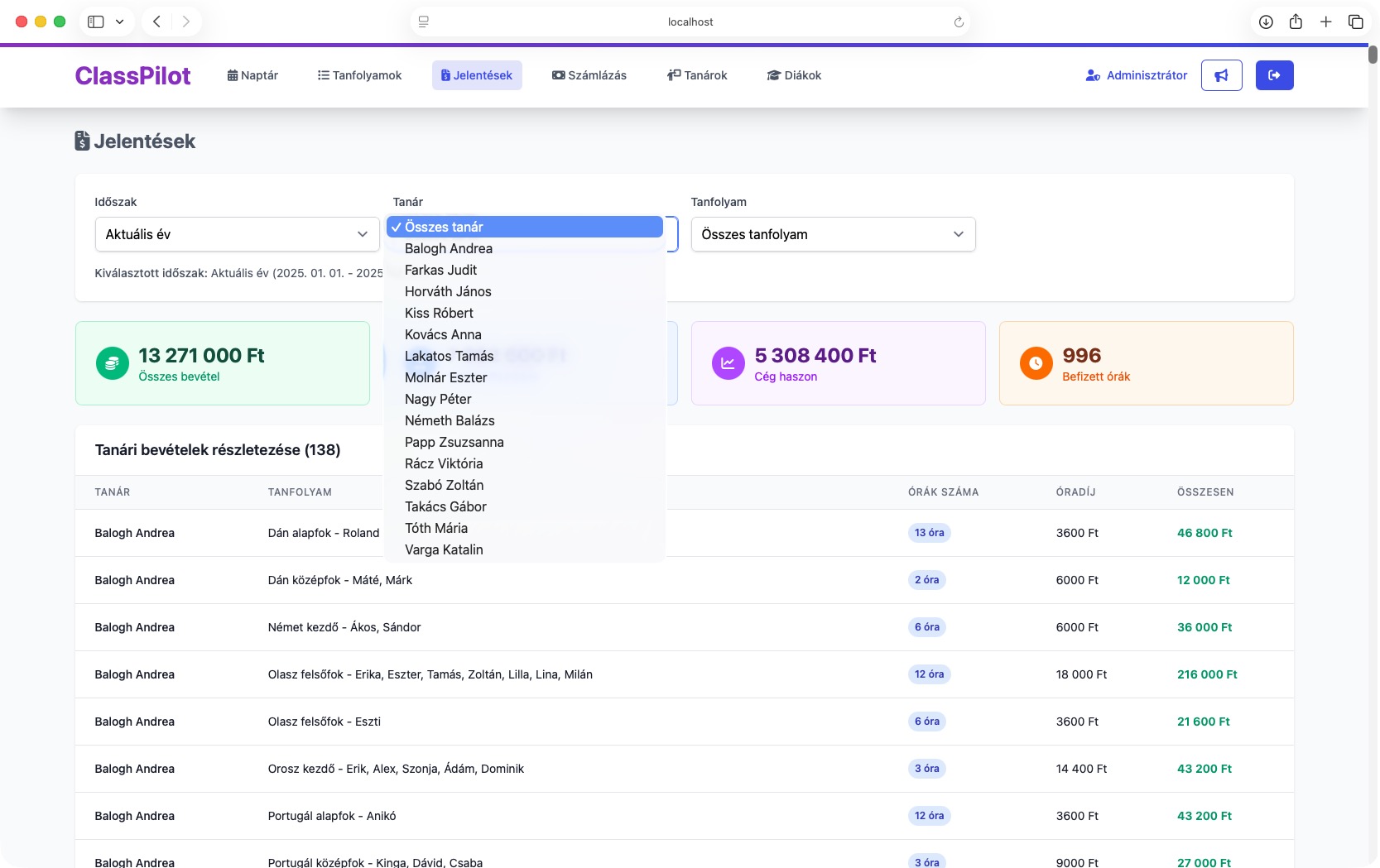Click the Safari sidebar toggle icon
Viewport: 1380px width, 868px height.
click(96, 22)
